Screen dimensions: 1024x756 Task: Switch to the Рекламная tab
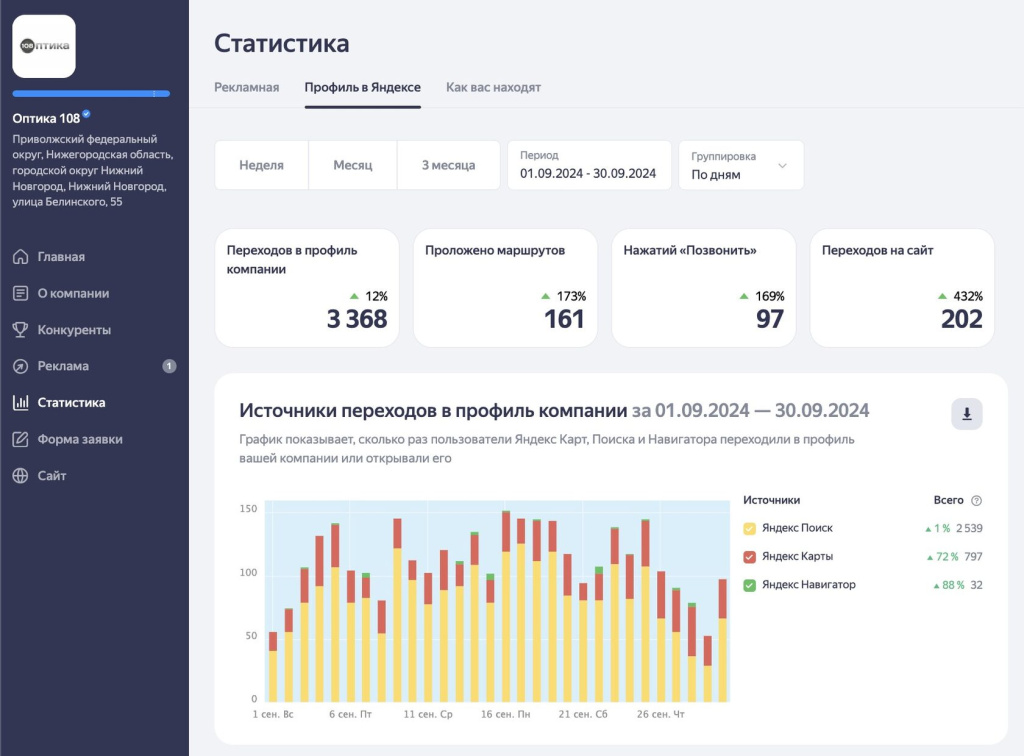(247, 87)
